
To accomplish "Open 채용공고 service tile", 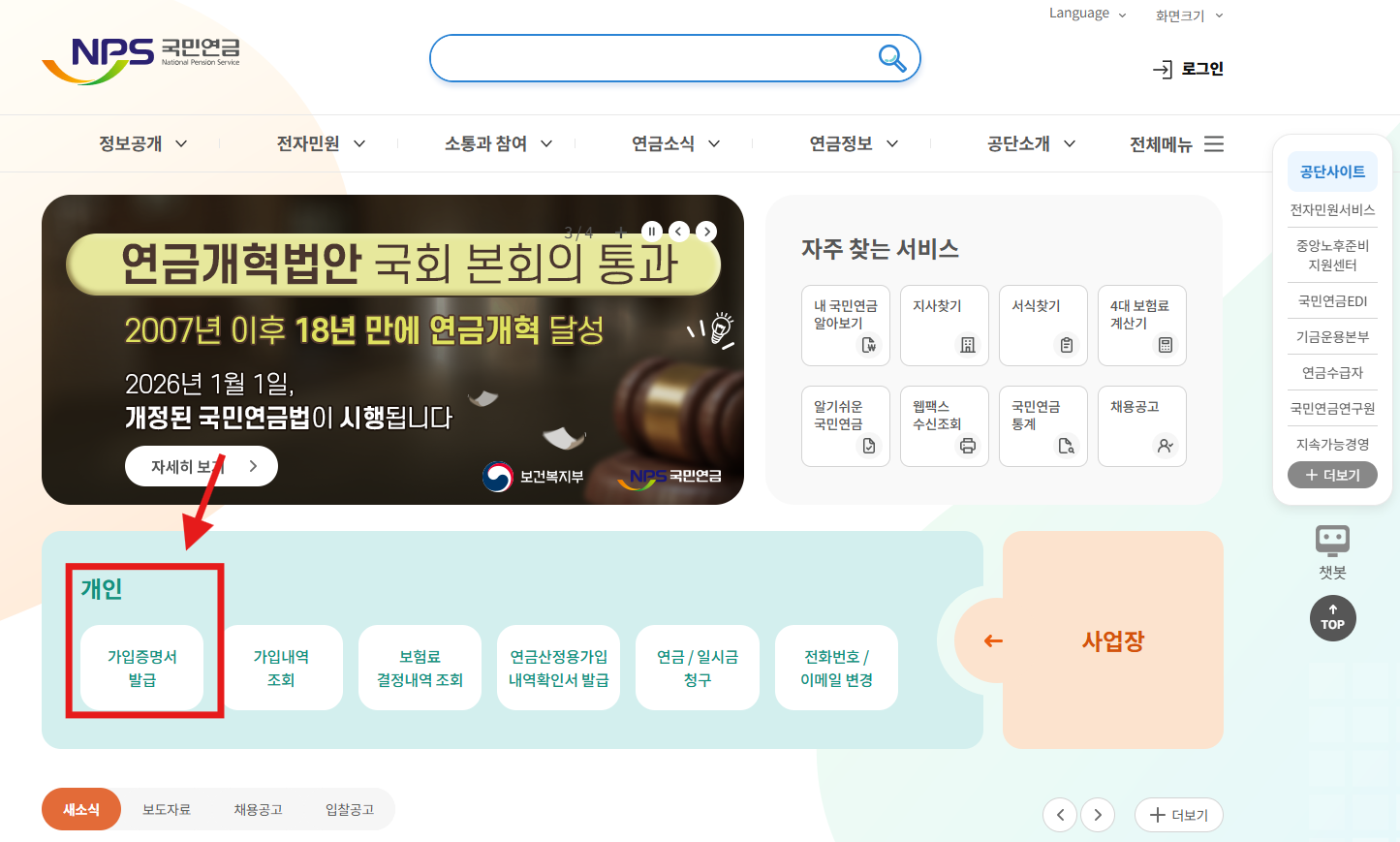I will (x=1142, y=426).
